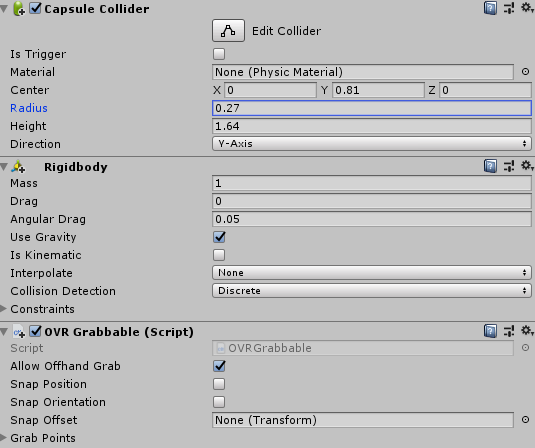Expand the Constraints section

coord(4,309)
